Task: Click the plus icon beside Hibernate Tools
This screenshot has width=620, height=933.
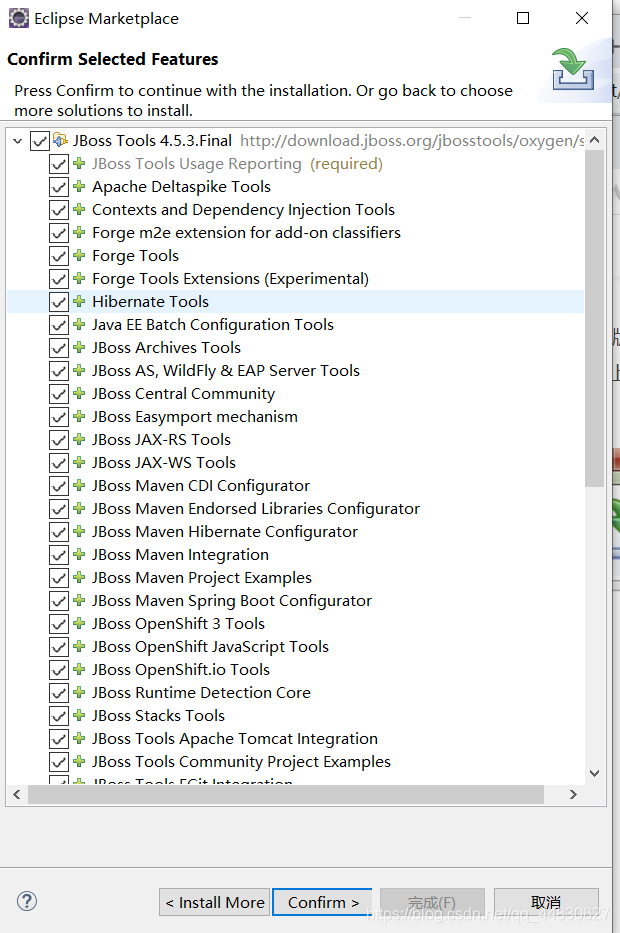Action: click(79, 301)
